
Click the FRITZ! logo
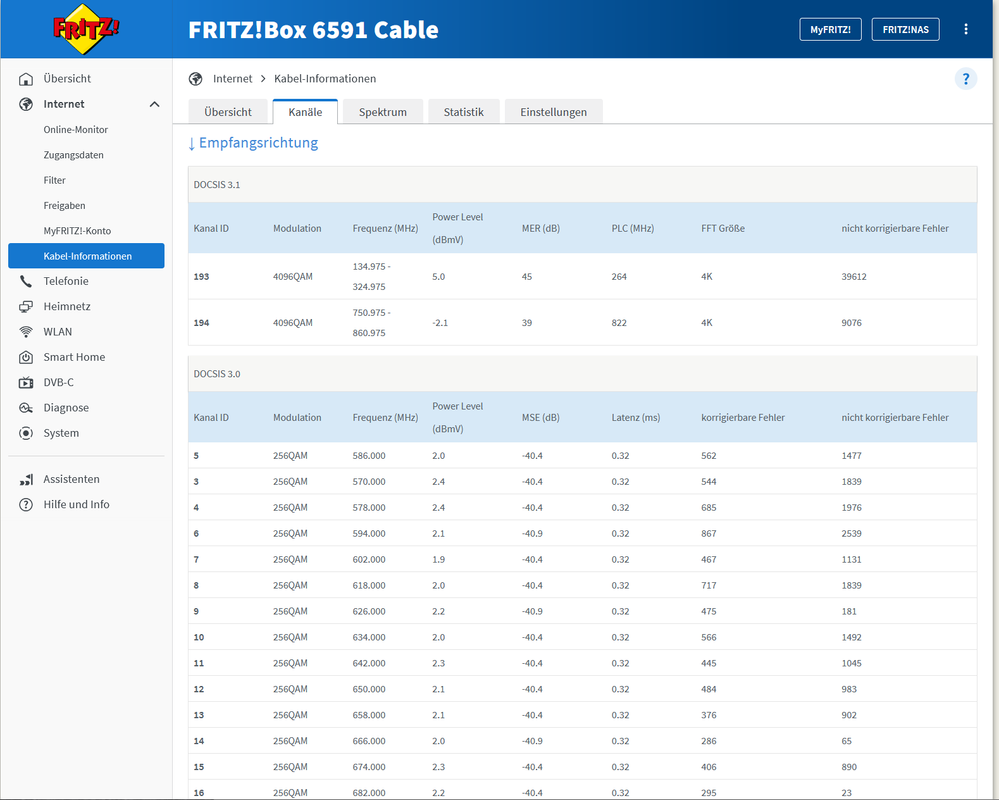(x=86, y=29)
